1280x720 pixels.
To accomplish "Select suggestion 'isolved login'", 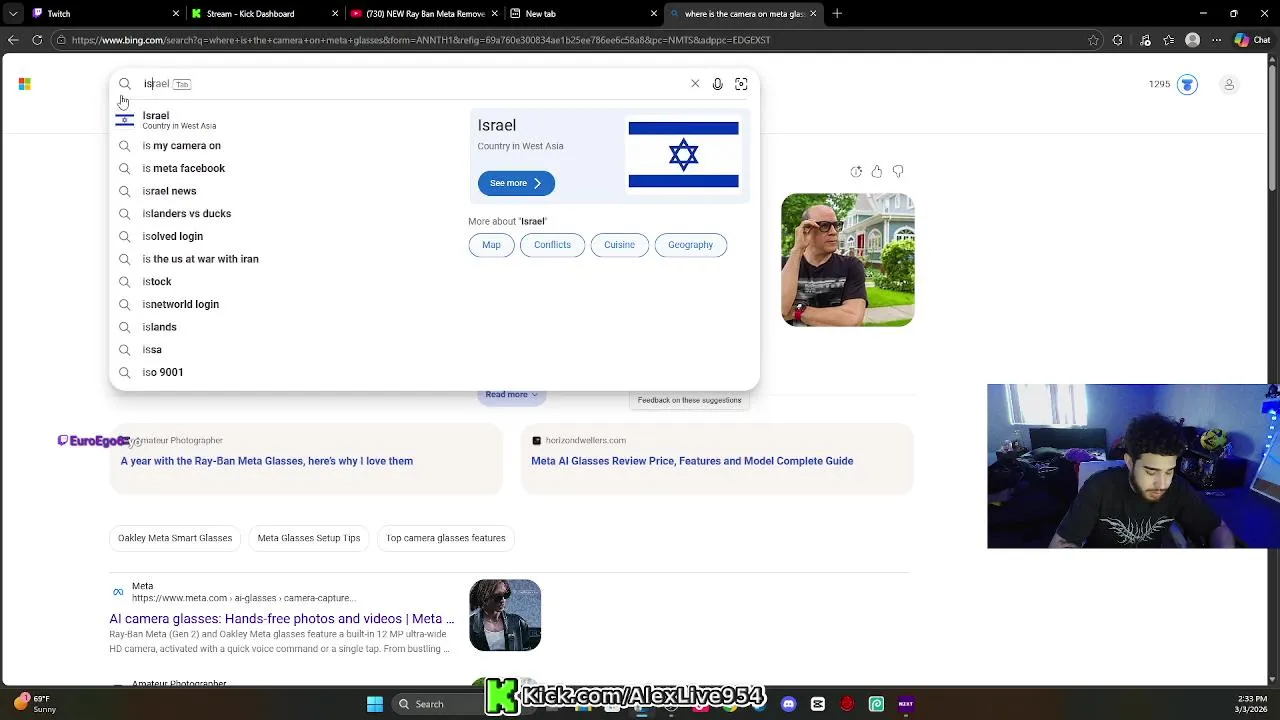I will 285,236.
